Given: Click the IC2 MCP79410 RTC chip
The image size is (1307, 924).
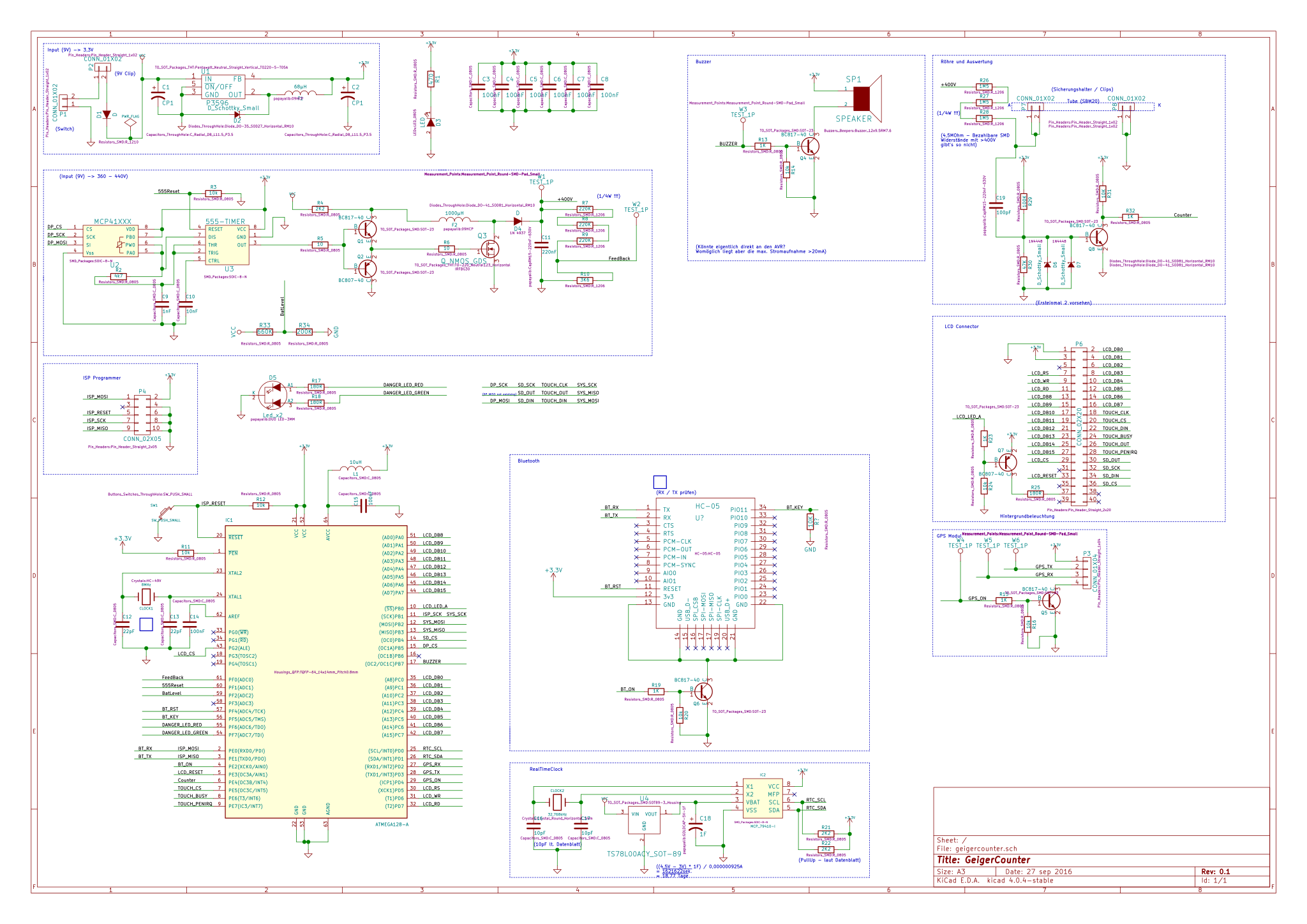Looking at the screenshot, I should coord(763,798).
